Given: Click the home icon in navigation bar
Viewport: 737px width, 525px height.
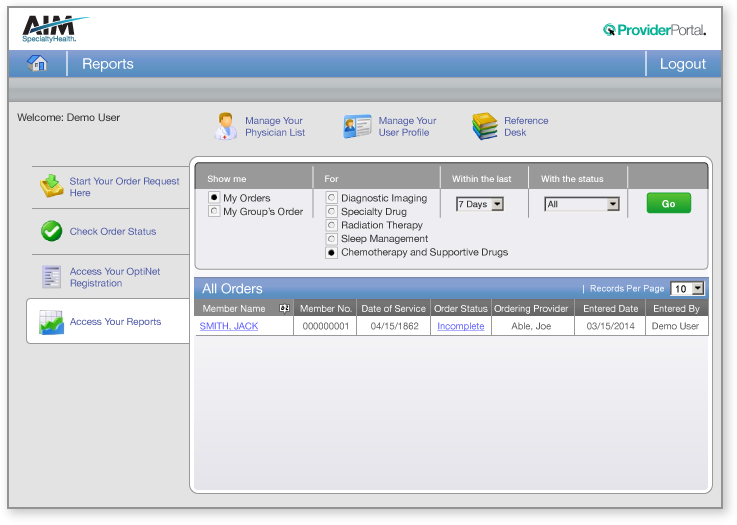Looking at the screenshot, I should pyautogui.click(x=38, y=63).
